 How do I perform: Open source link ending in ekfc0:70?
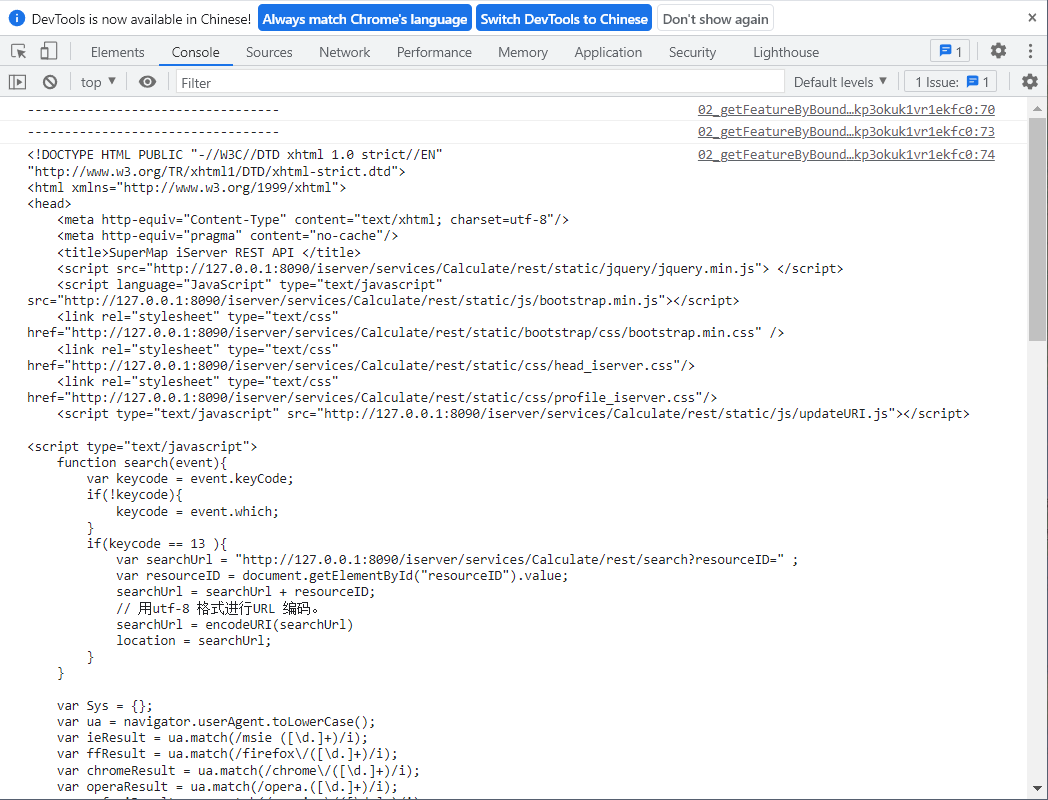846,110
